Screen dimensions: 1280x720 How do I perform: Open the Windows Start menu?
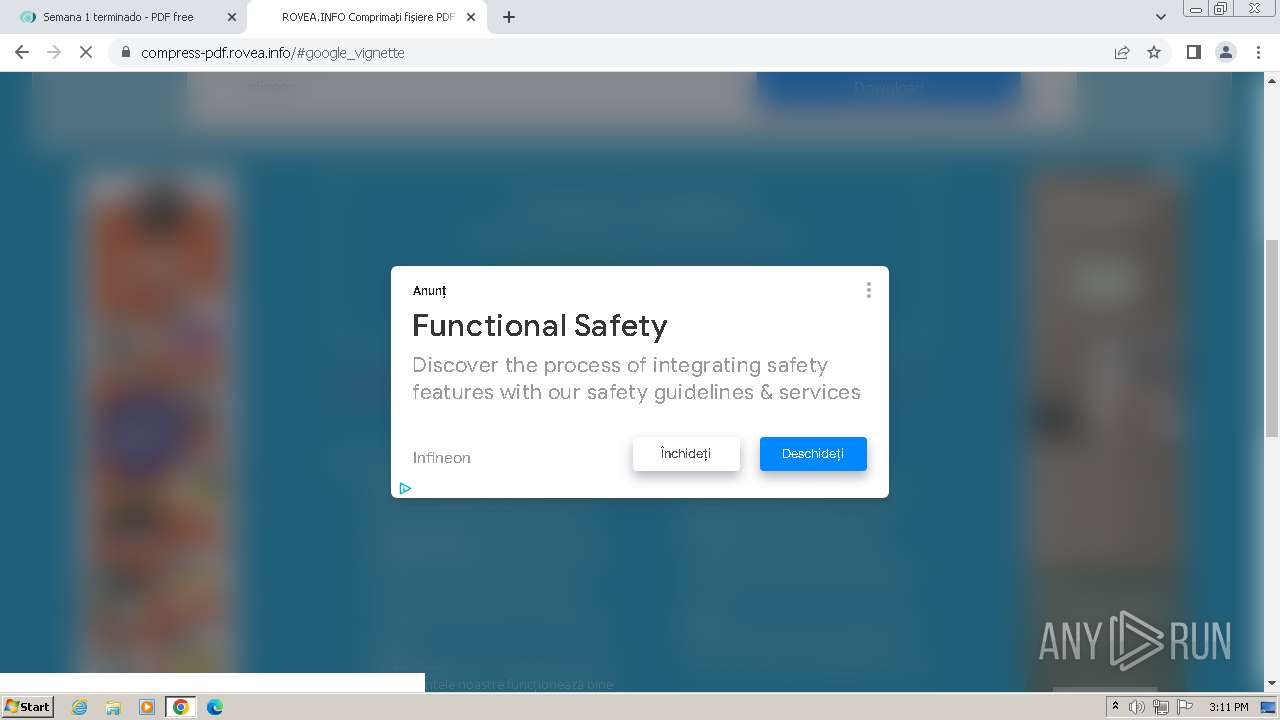tap(28, 707)
